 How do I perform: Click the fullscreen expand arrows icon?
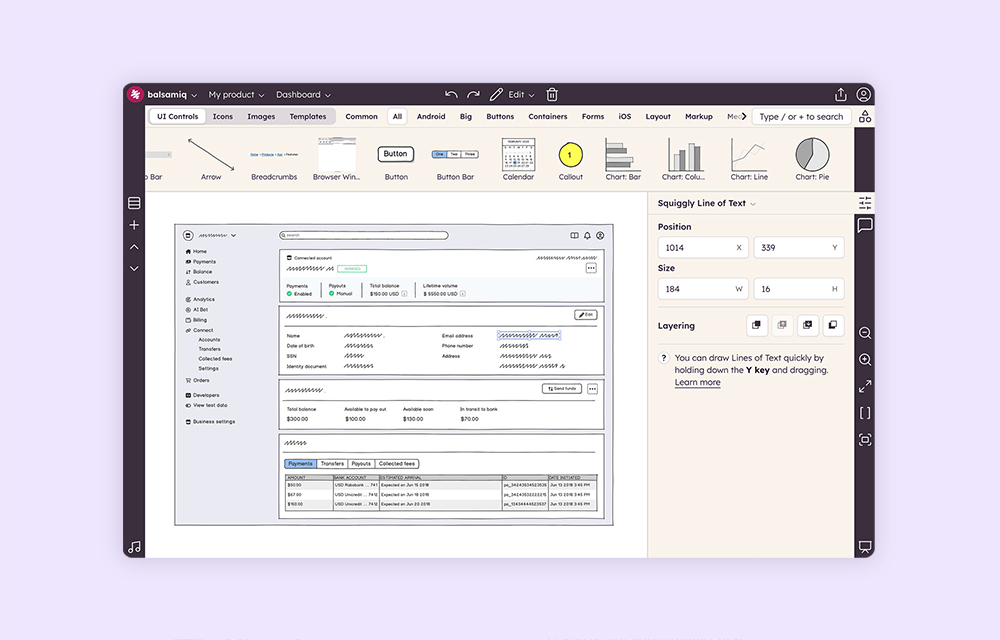tap(864, 386)
